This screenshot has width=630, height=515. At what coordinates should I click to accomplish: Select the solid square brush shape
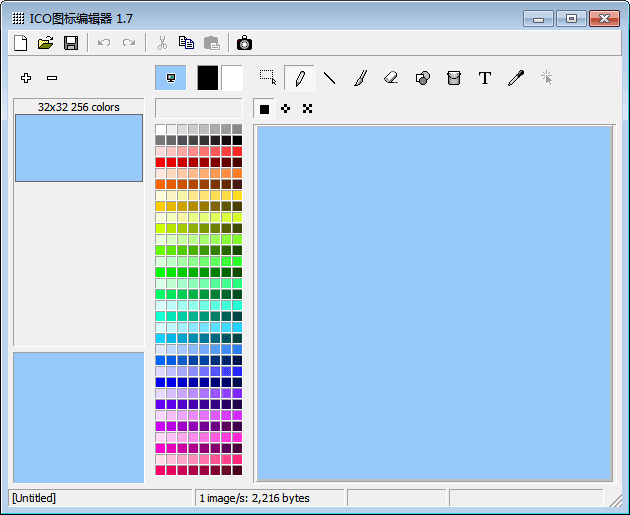tap(265, 109)
